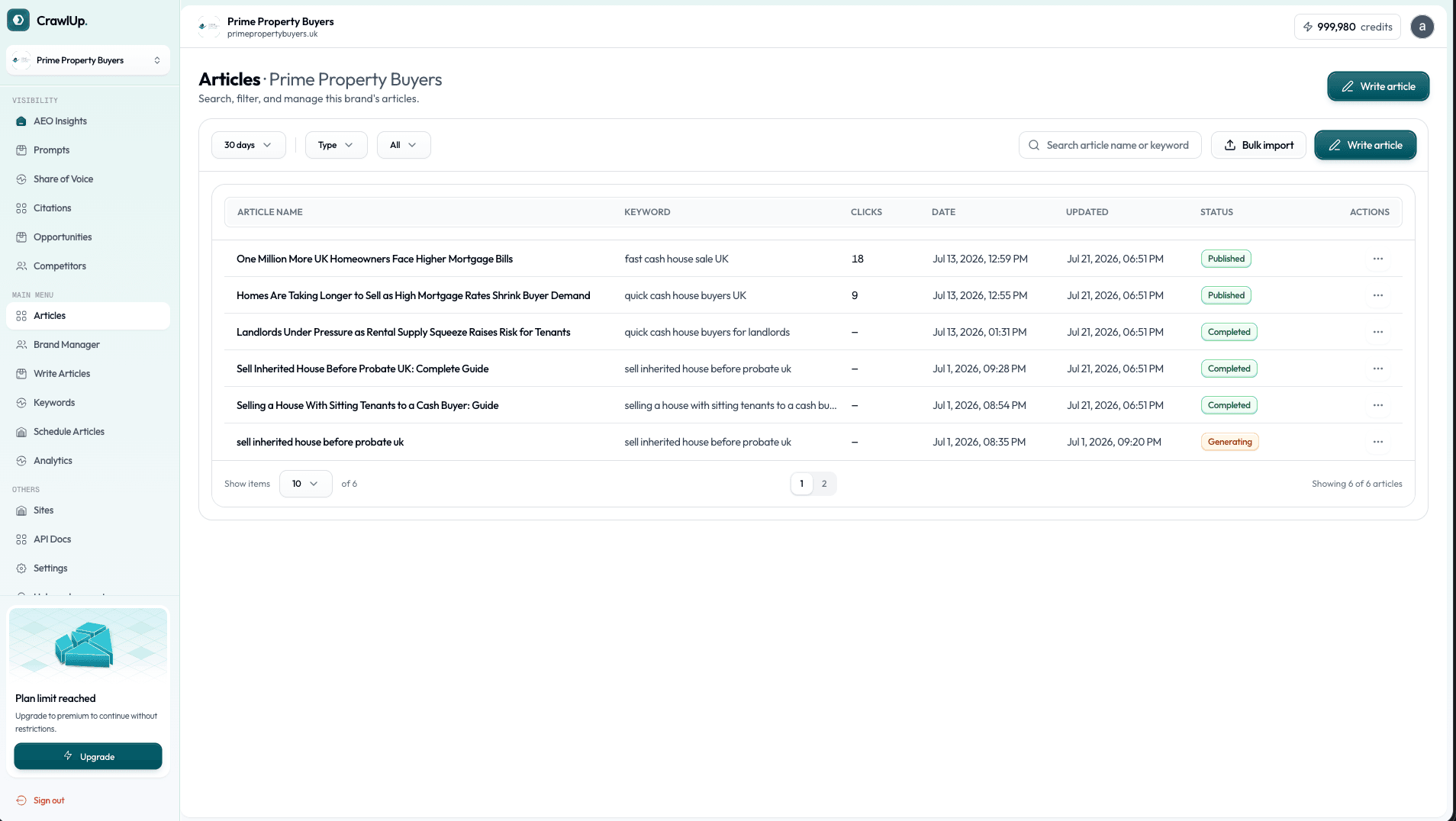Click the Prime Property Buyers brand logo in header
The width and height of the screenshot is (1456, 821).
208,27
